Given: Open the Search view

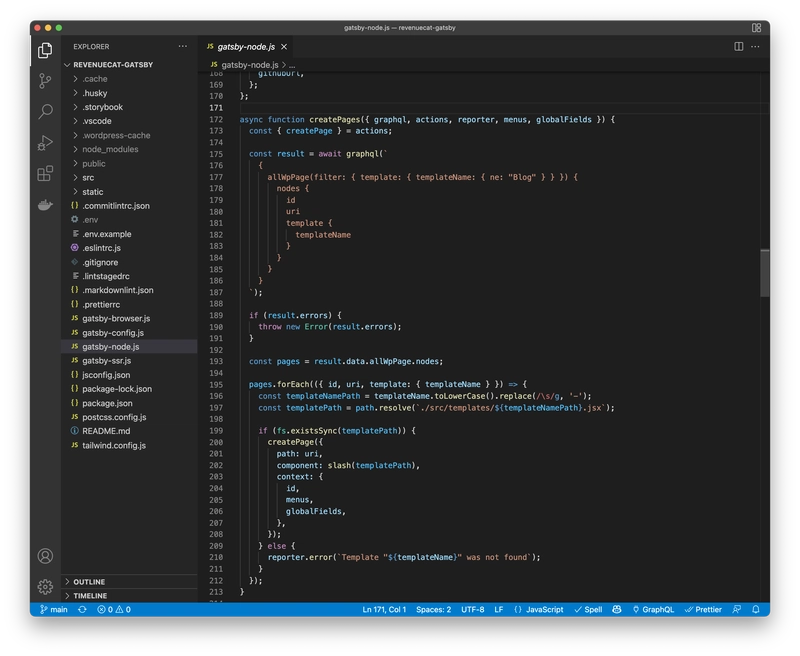Looking at the screenshot, I should click(x=45, y=111).
